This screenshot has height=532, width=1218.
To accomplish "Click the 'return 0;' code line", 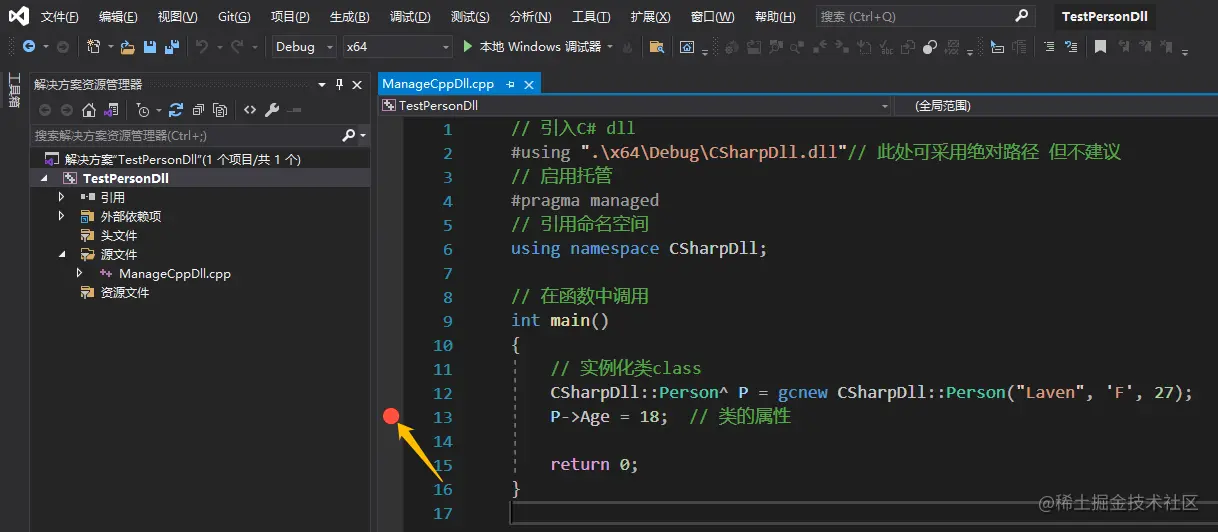I will click(594, 464).
